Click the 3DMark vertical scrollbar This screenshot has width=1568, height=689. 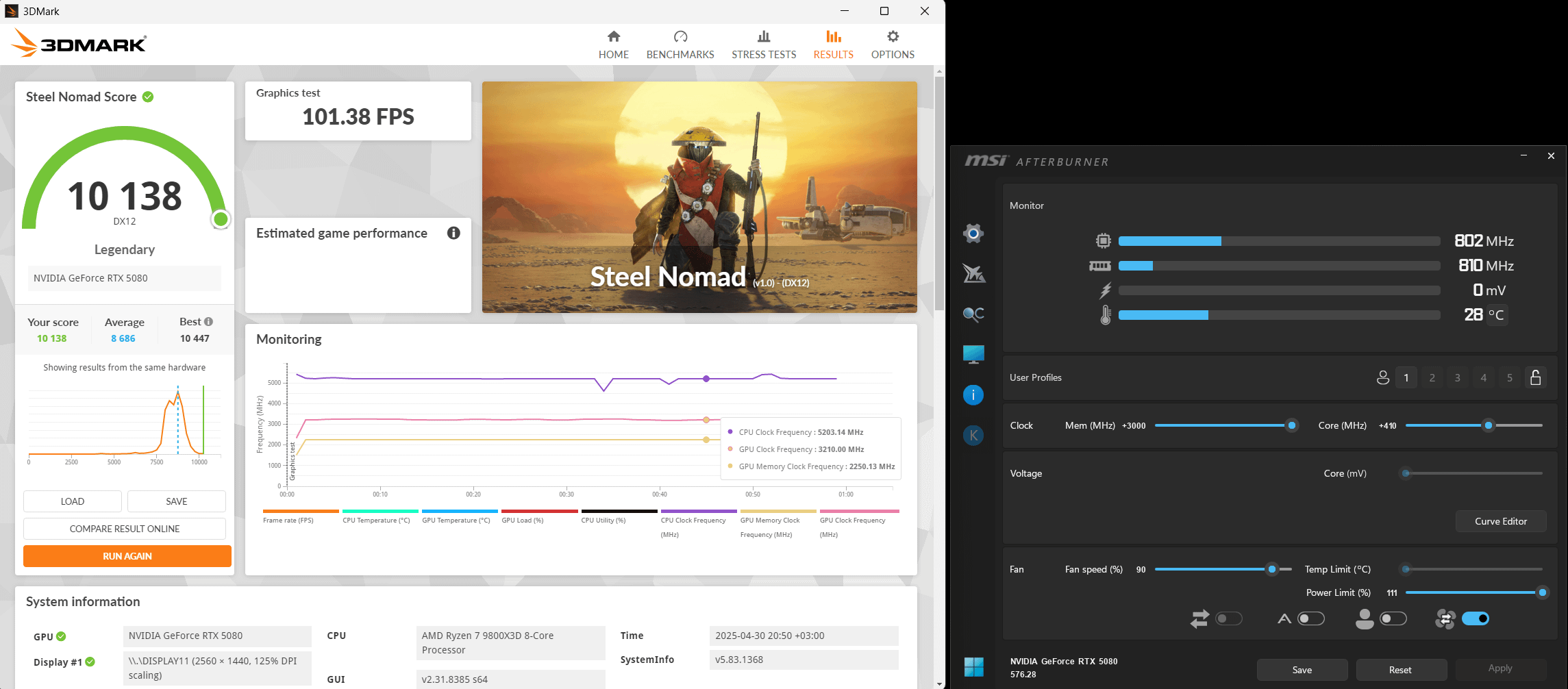pos(939,192)
